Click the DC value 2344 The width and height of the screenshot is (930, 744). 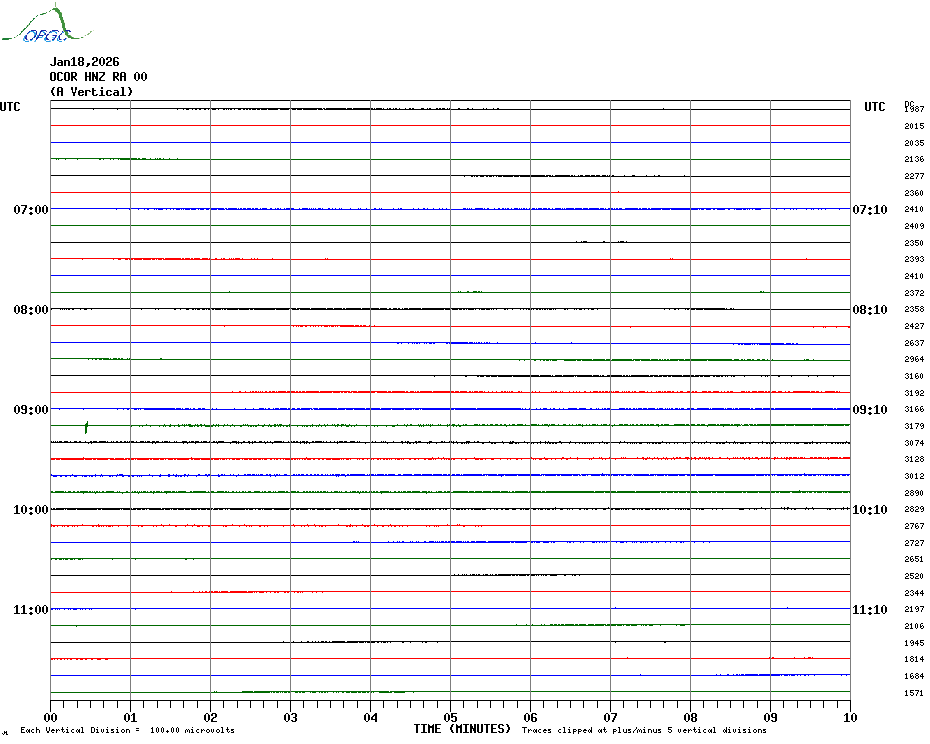click(914, 593)
